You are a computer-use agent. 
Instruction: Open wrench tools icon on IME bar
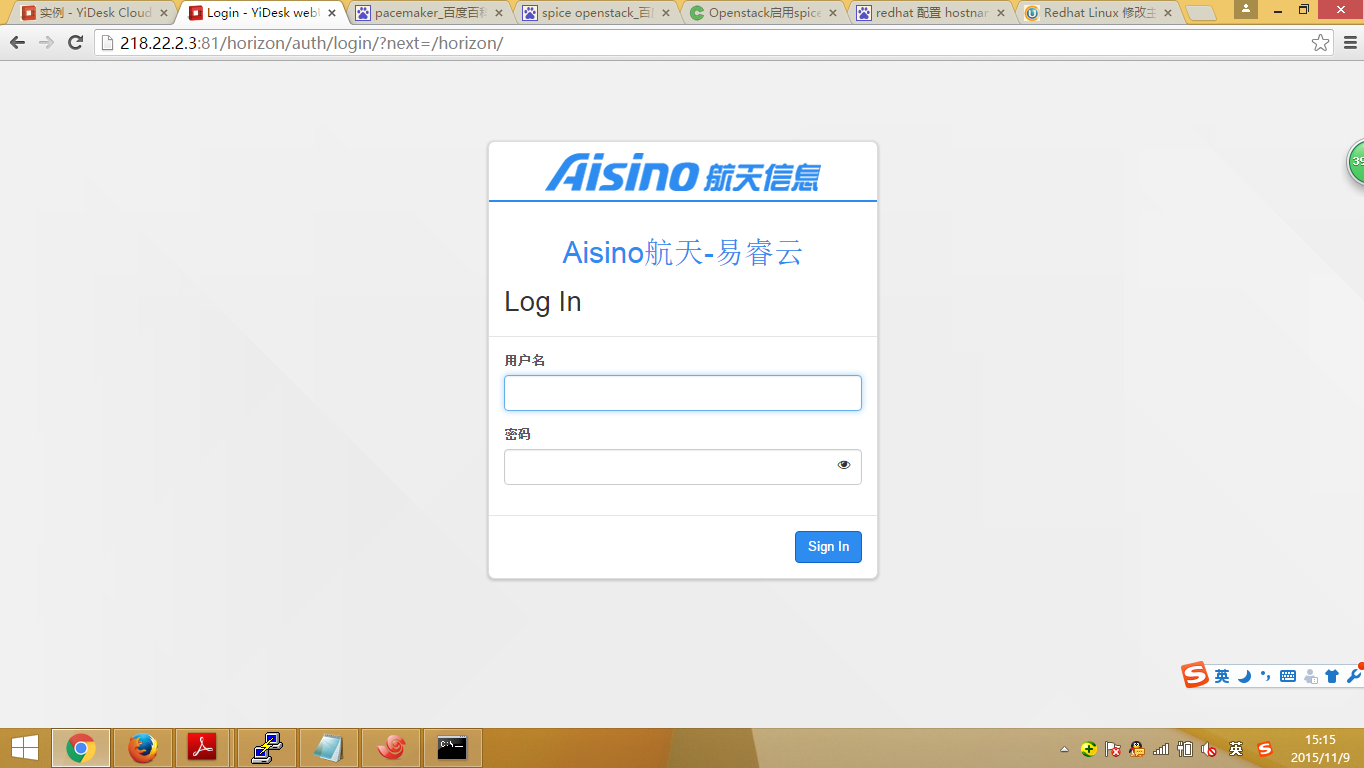[x=1354, y=676]
